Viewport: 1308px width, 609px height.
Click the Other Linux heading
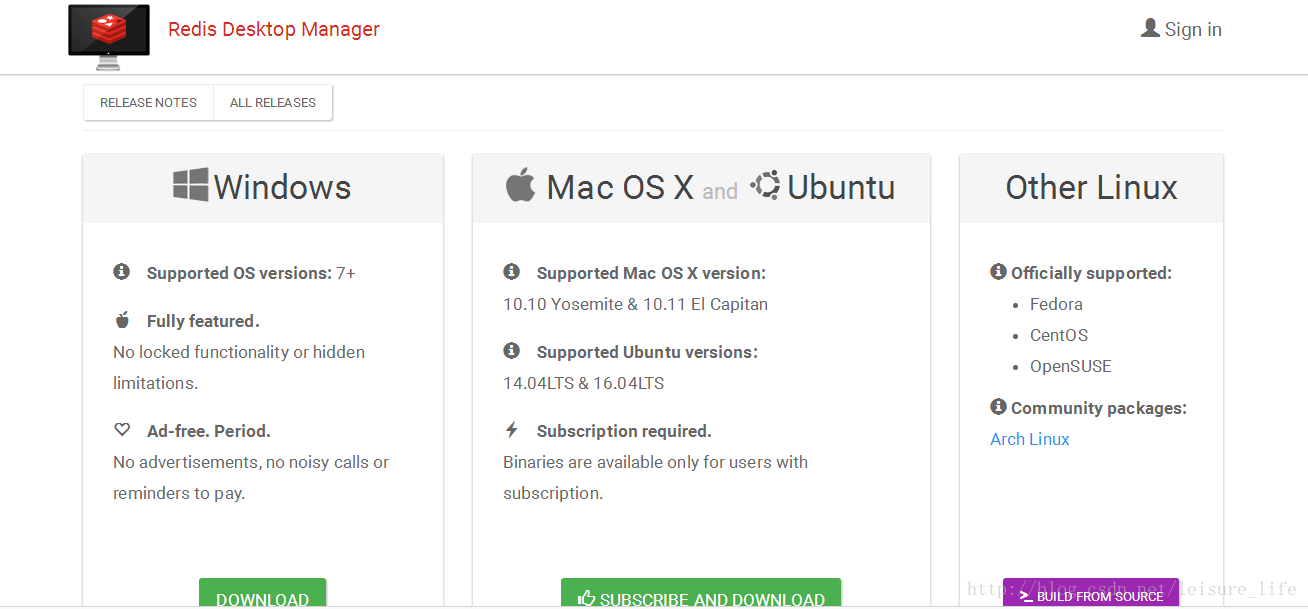[x=1091, y=187]
